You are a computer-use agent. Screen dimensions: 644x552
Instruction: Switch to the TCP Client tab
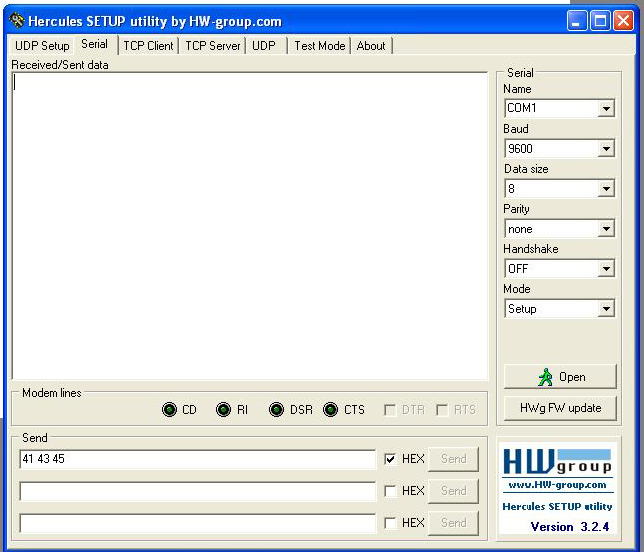click(x=148, y=46)
